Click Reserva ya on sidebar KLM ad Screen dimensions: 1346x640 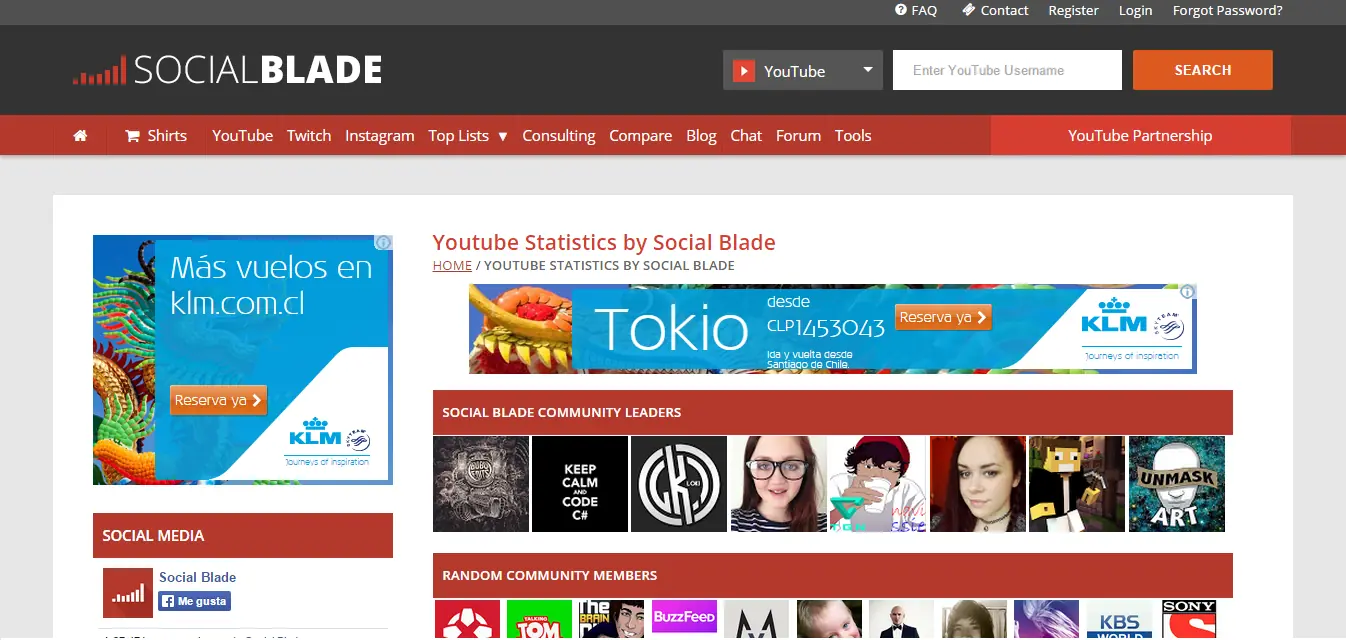click(218, 400)
